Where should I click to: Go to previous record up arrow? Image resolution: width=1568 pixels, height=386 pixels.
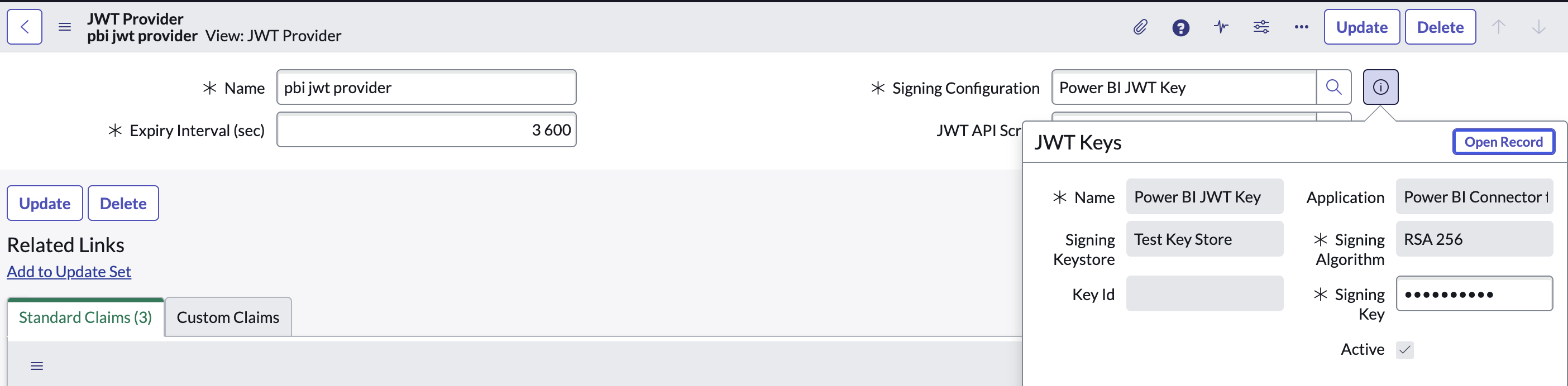click(1498, 27)
